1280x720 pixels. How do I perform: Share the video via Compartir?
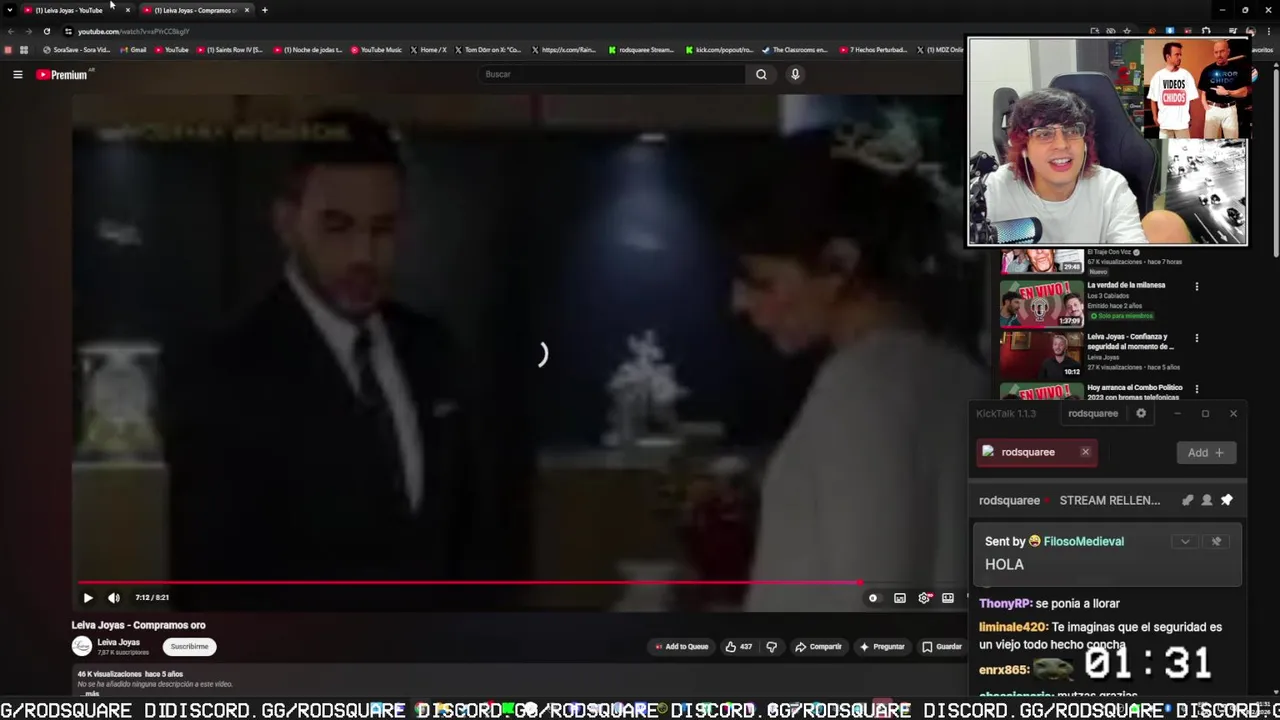818,647
